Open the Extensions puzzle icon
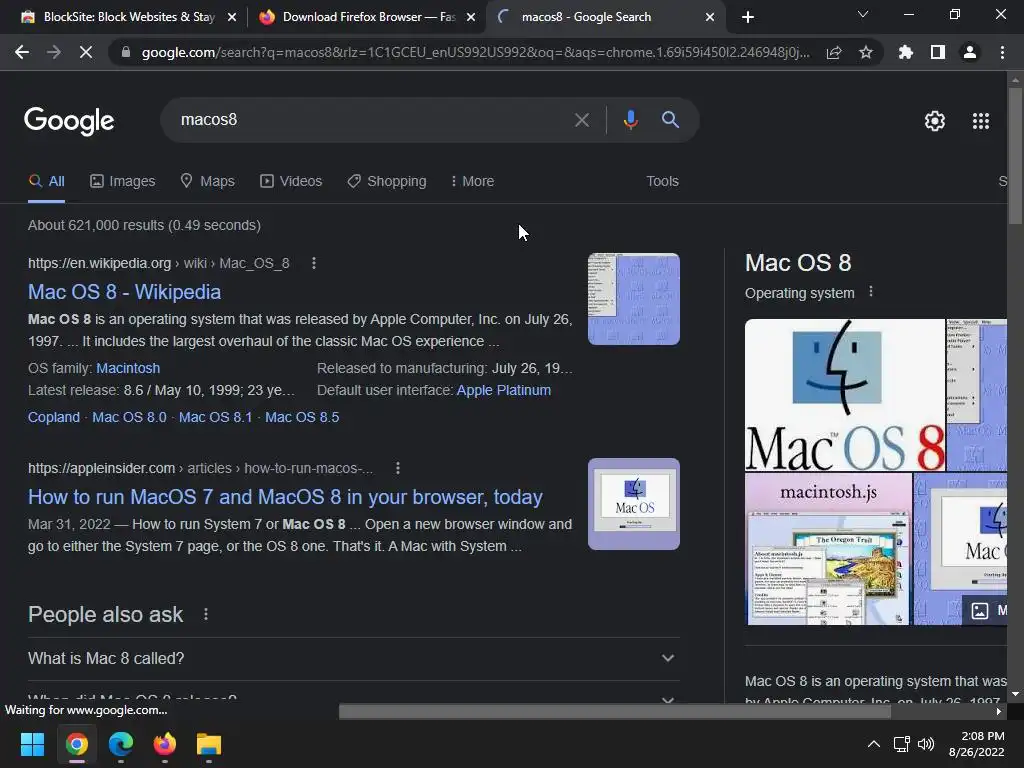The width and height of the screenshot is (1024, 768). click(906, 52)
